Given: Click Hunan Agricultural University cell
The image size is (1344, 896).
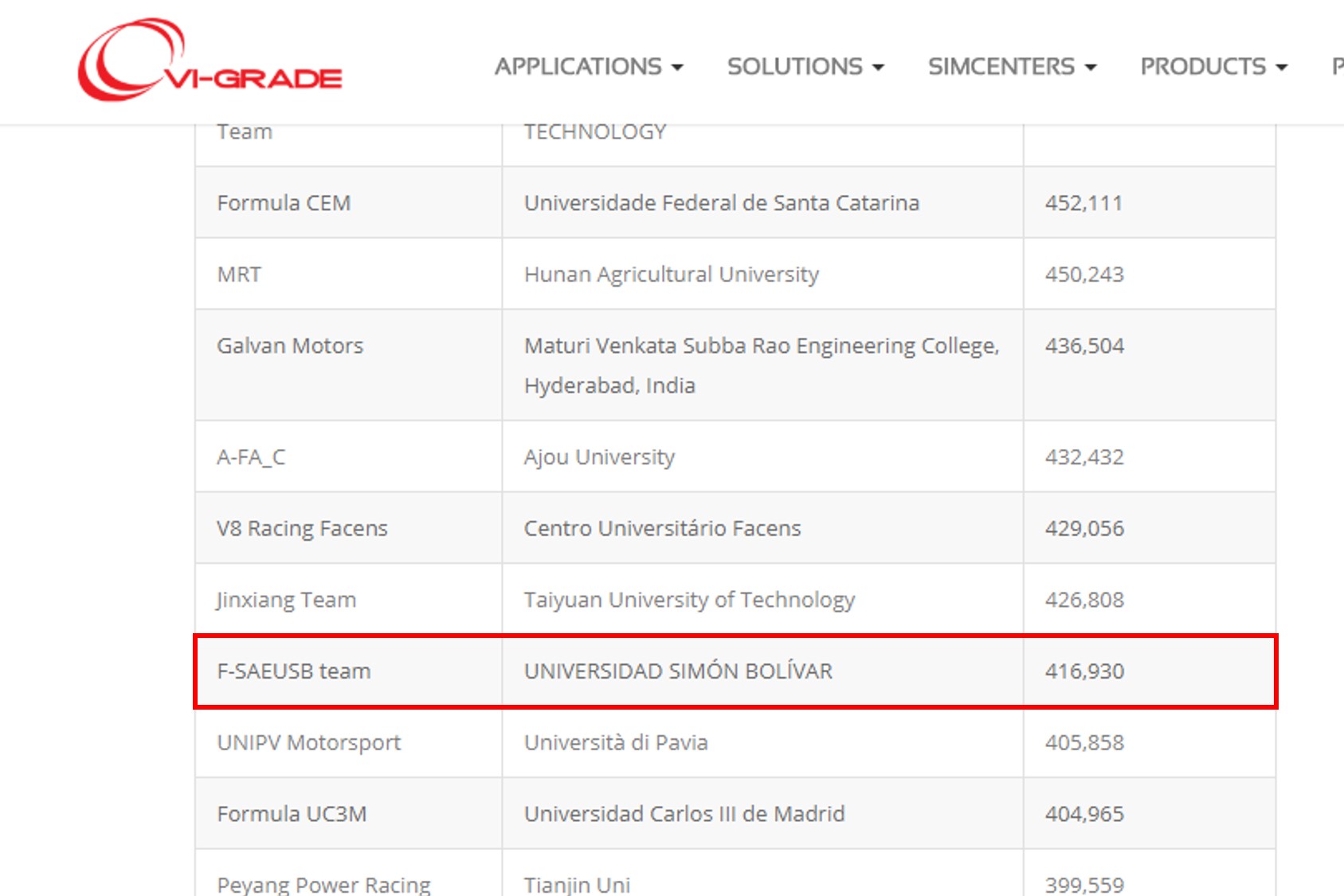Looking at the screenshot, I should pyautogui.click(x=762, y=274).
